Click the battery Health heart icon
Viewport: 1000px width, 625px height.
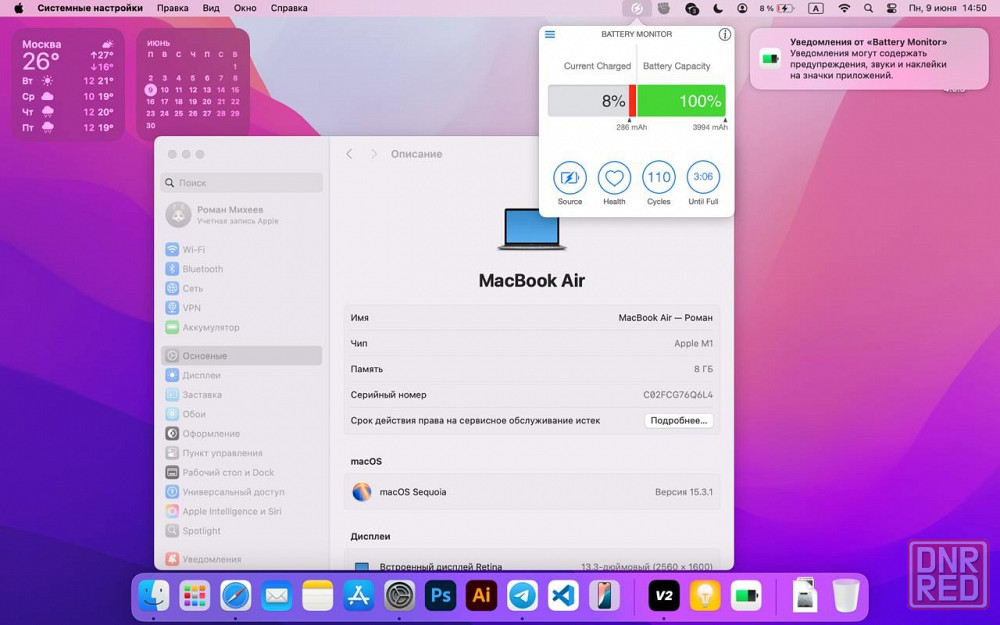coord(614,177)
